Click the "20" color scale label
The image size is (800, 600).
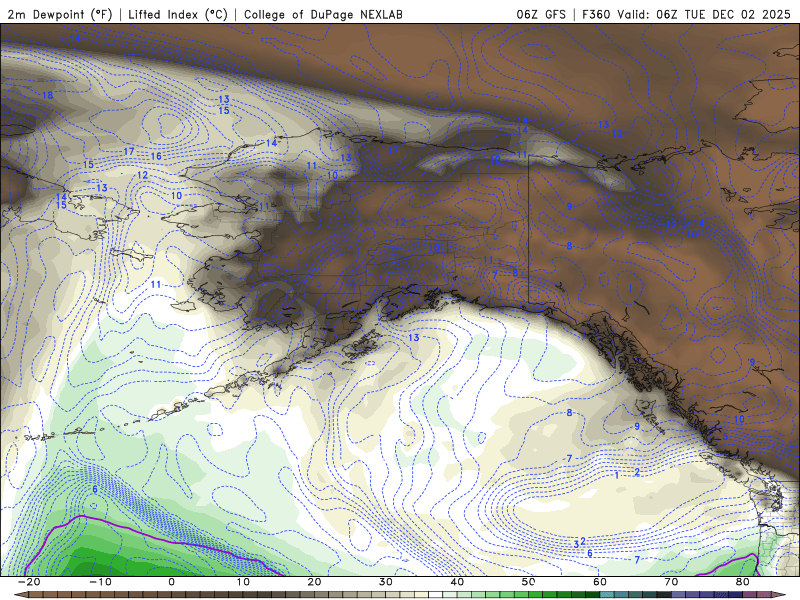click(314, 582)
